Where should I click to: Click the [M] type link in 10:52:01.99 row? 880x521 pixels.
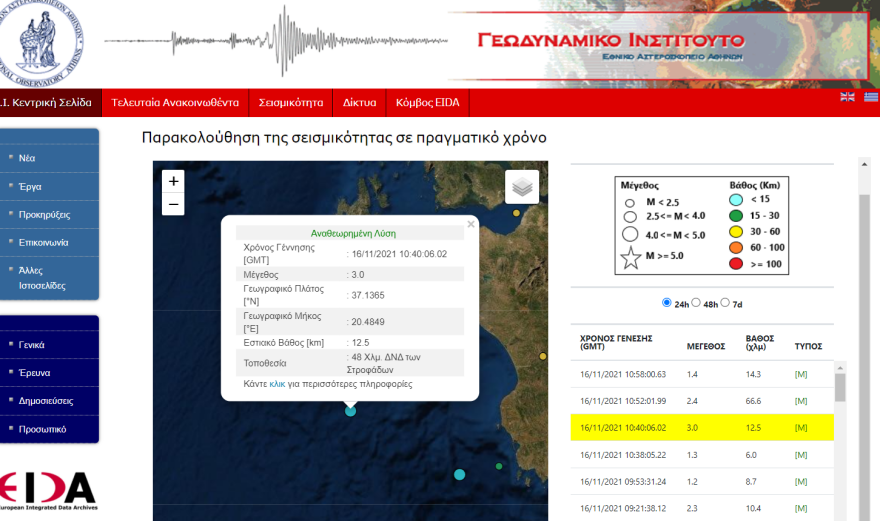click(801, 401)
